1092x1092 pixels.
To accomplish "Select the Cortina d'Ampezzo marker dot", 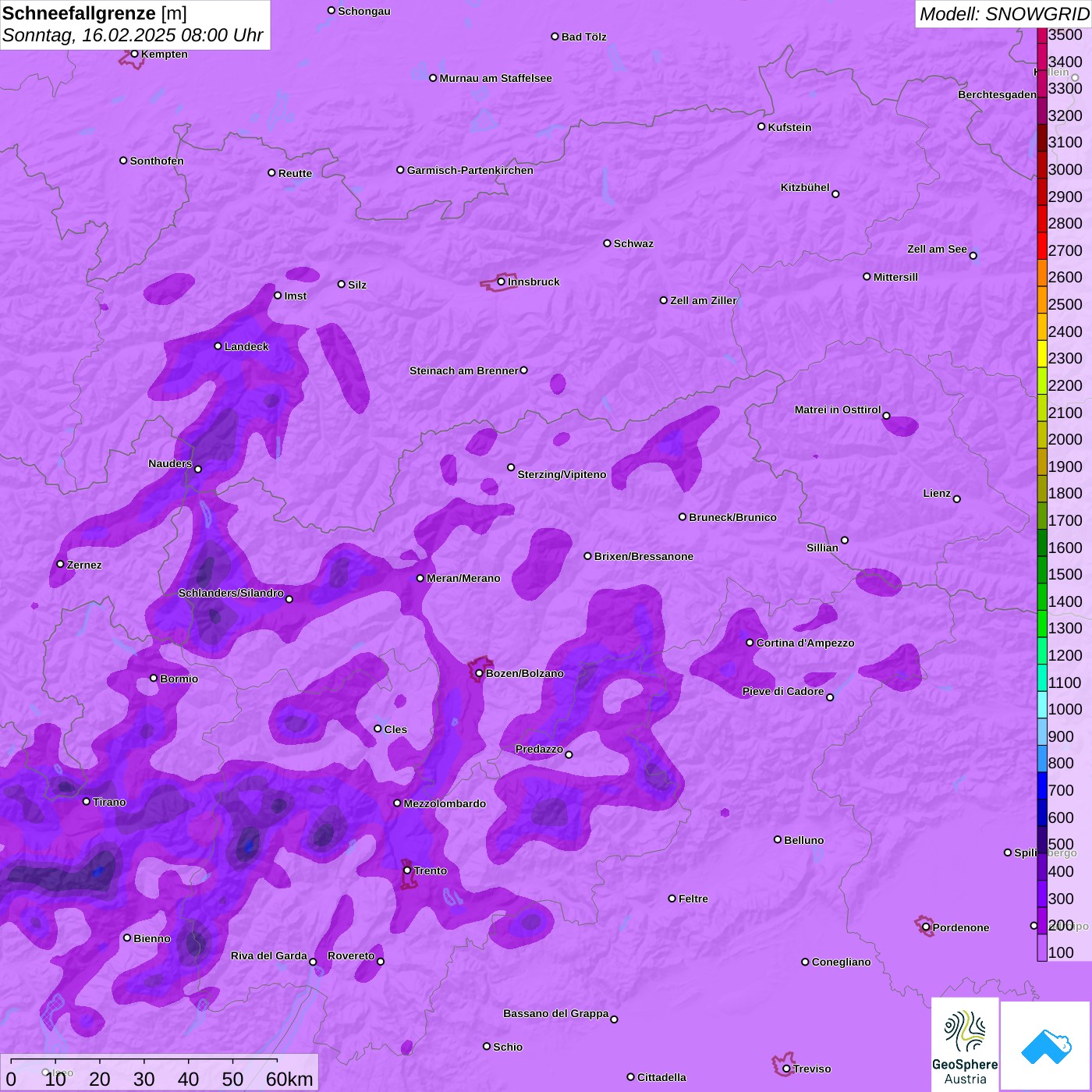I will click(750, 643).
